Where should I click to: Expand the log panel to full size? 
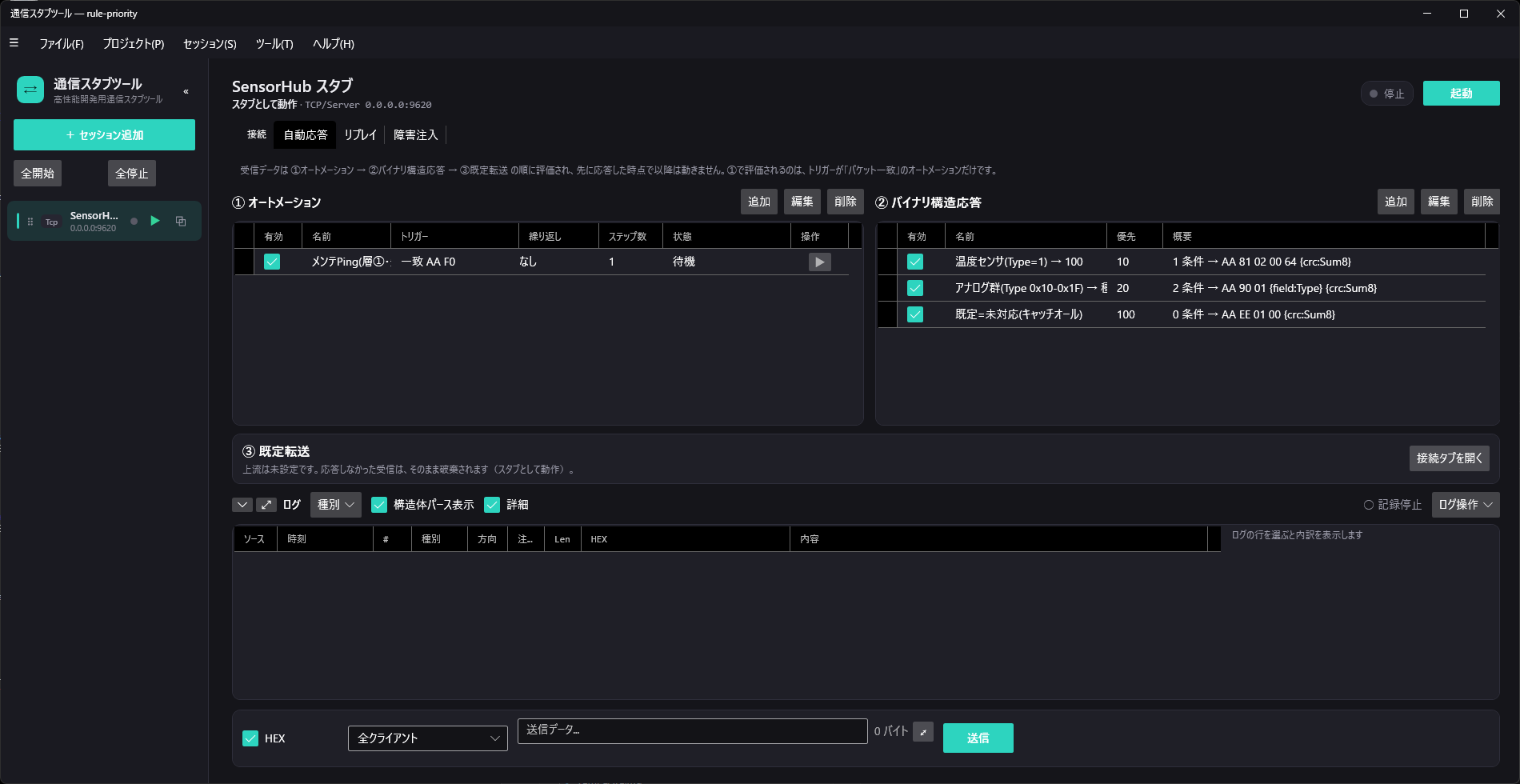[x=266, y=505]
